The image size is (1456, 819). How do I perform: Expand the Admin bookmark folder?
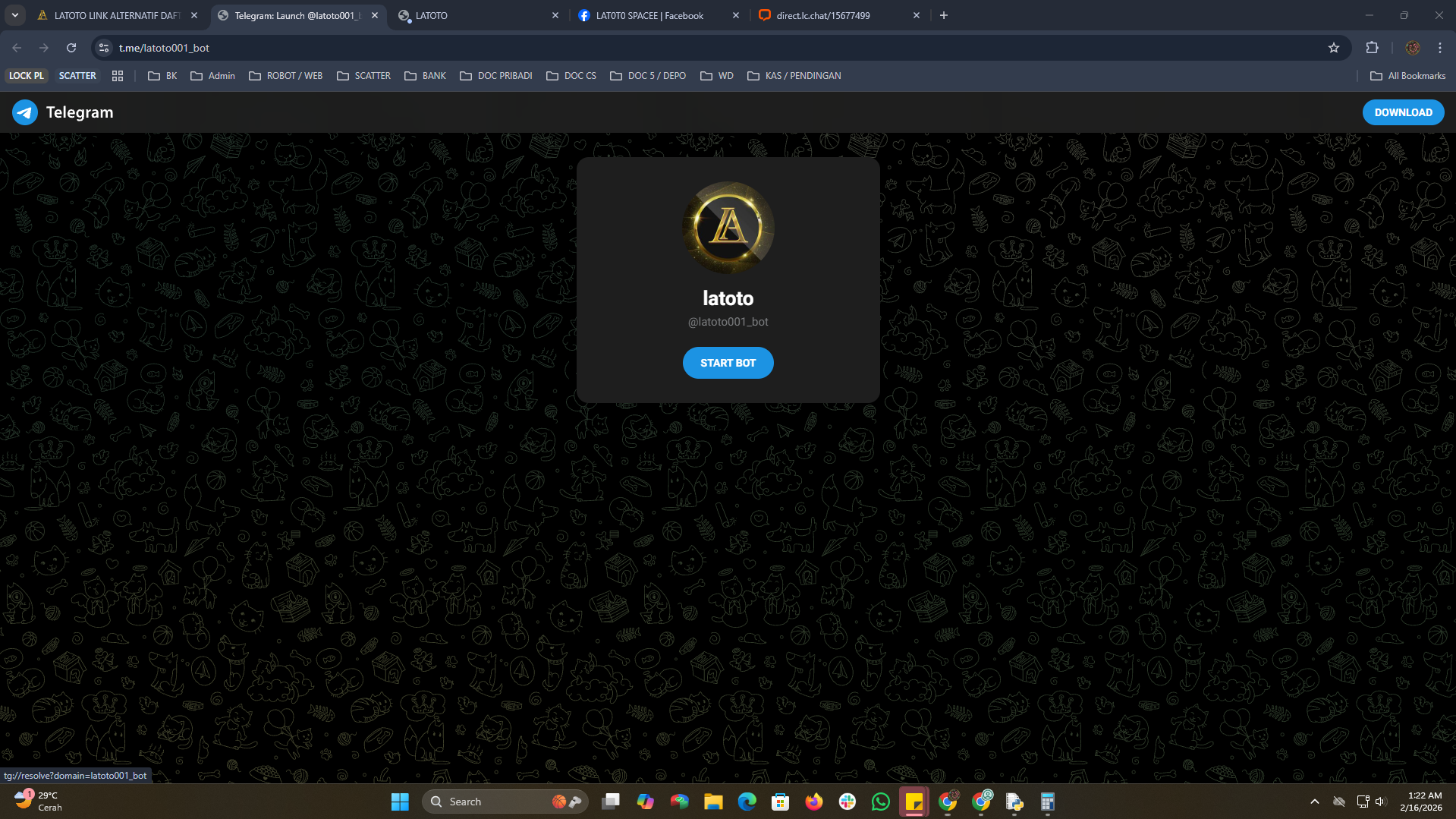[212, 76]
